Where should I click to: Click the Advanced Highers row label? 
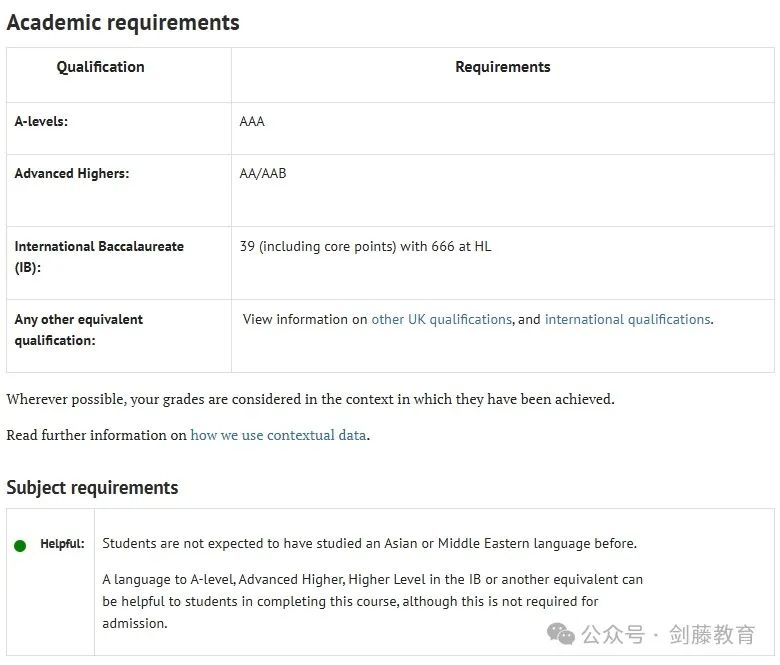(x=72, y=174)
